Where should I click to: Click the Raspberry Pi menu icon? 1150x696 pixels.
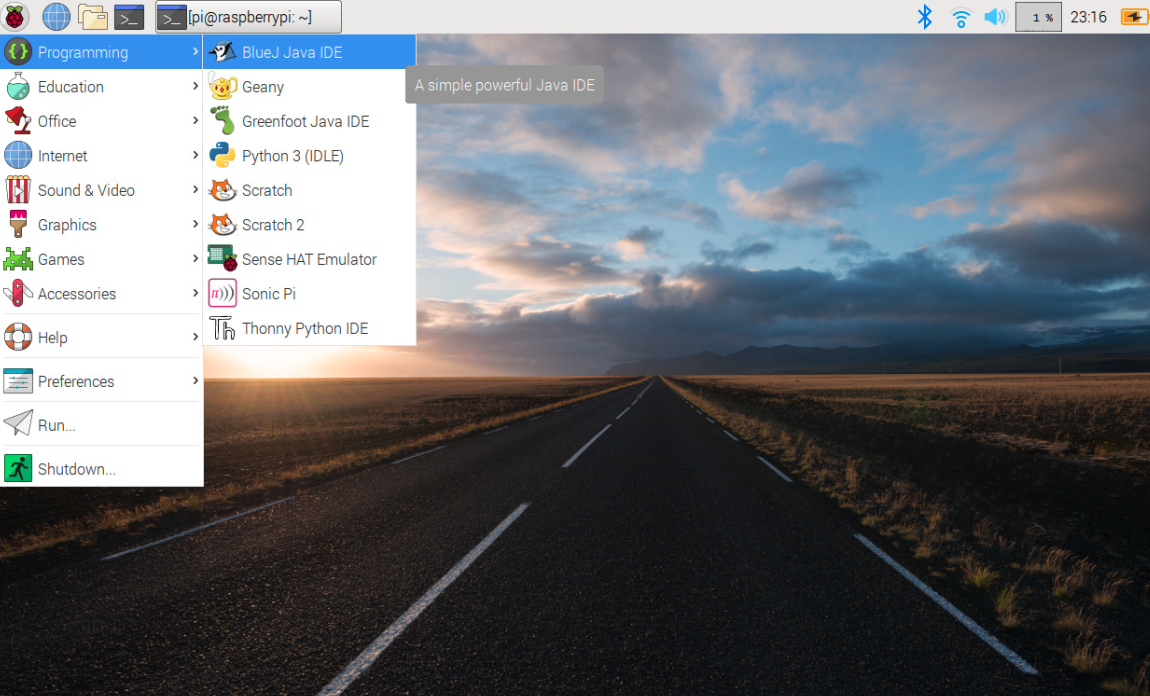point(15,16)
